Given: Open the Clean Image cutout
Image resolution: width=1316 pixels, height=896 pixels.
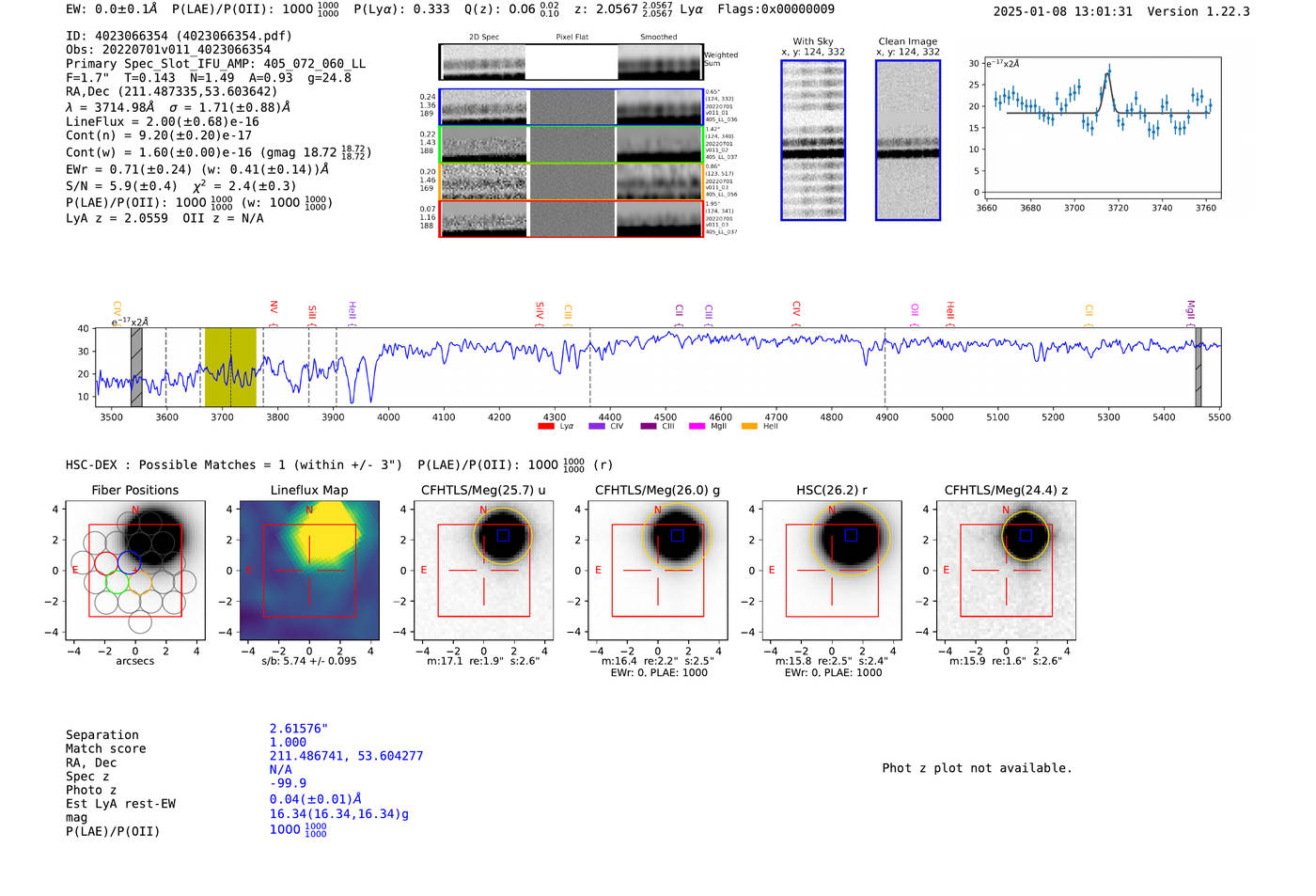Looking at the screenshot, I should [x=908, y=140].
